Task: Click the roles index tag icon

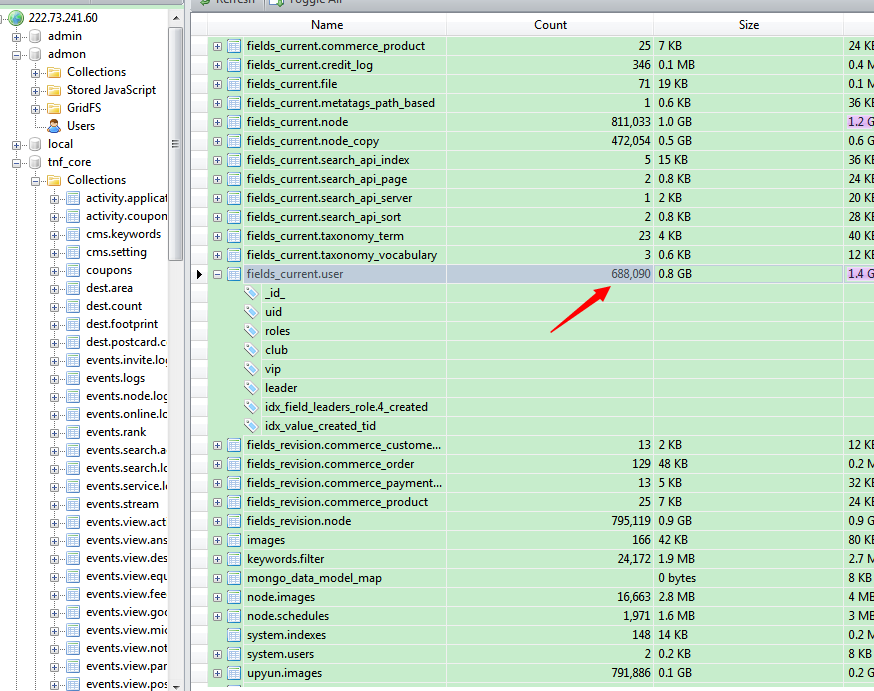Action: click(251, 331)
